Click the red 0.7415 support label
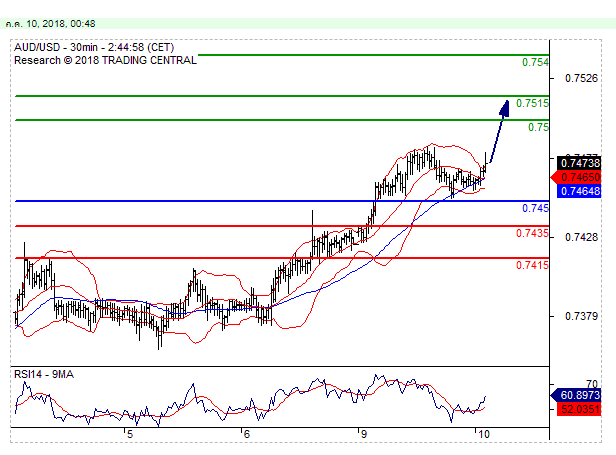This screenshot has height=455, width=616. pos(532,265)
